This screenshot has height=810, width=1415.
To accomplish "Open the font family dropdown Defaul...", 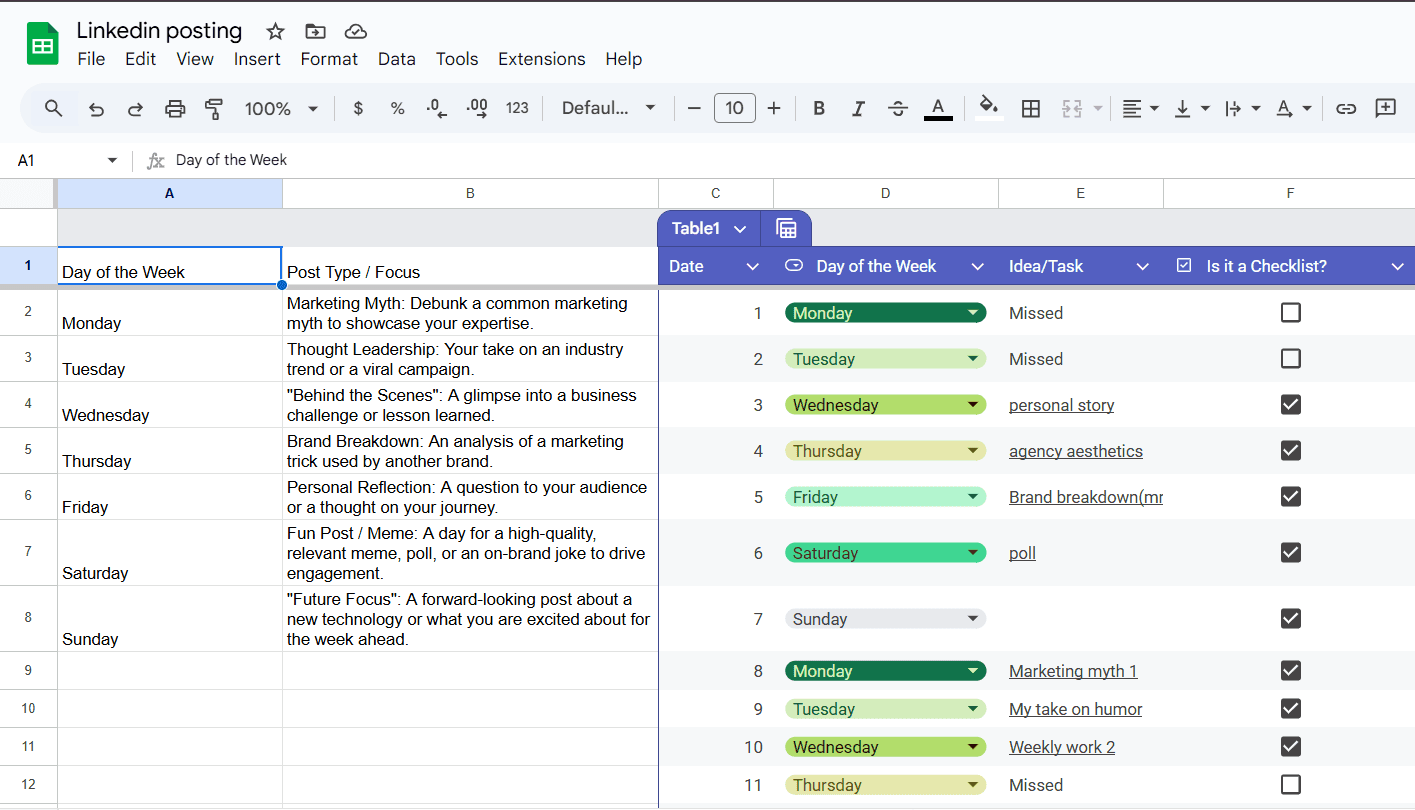I will click(x=608, y=108).
